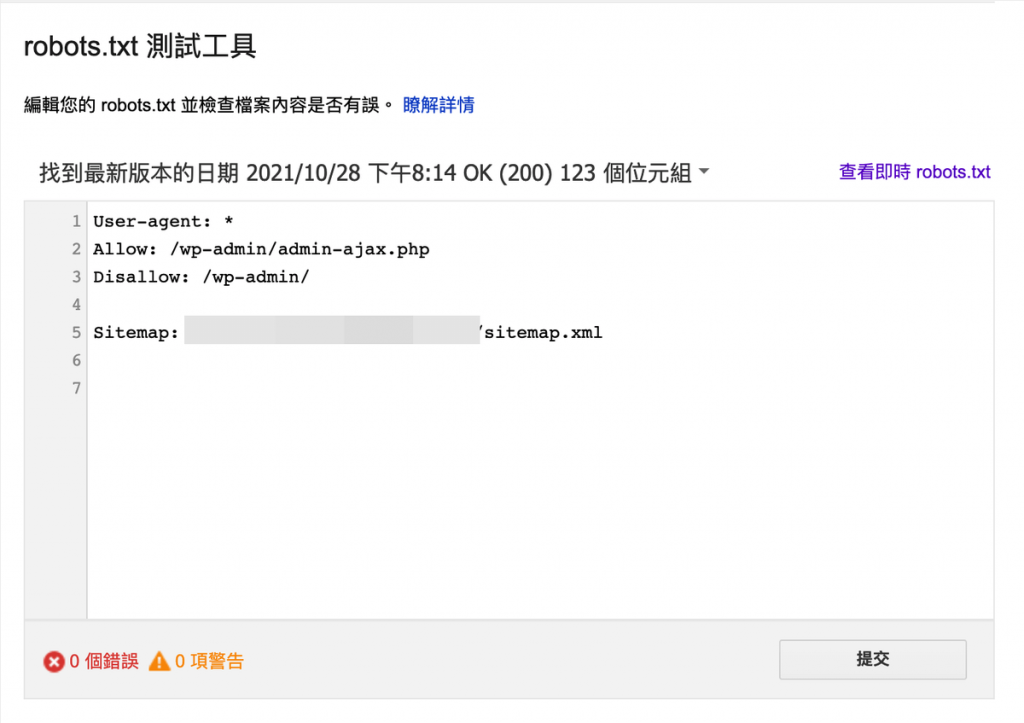The width and height of the screenshot is (1024, 723).
Task: Select line number 5 in gutter
Action: point(76,332)
